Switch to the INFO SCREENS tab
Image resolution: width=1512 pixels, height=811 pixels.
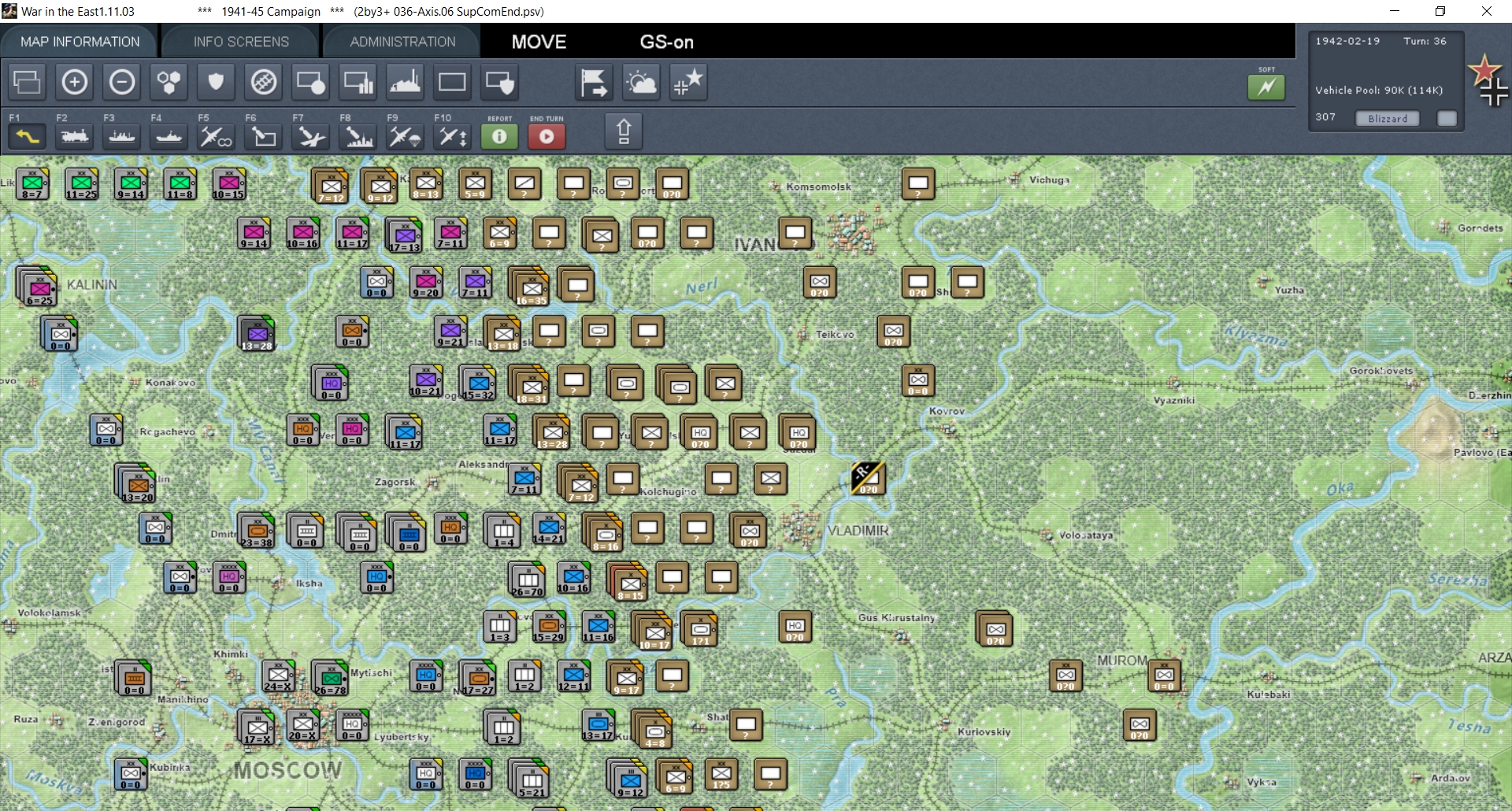point(241,42)
